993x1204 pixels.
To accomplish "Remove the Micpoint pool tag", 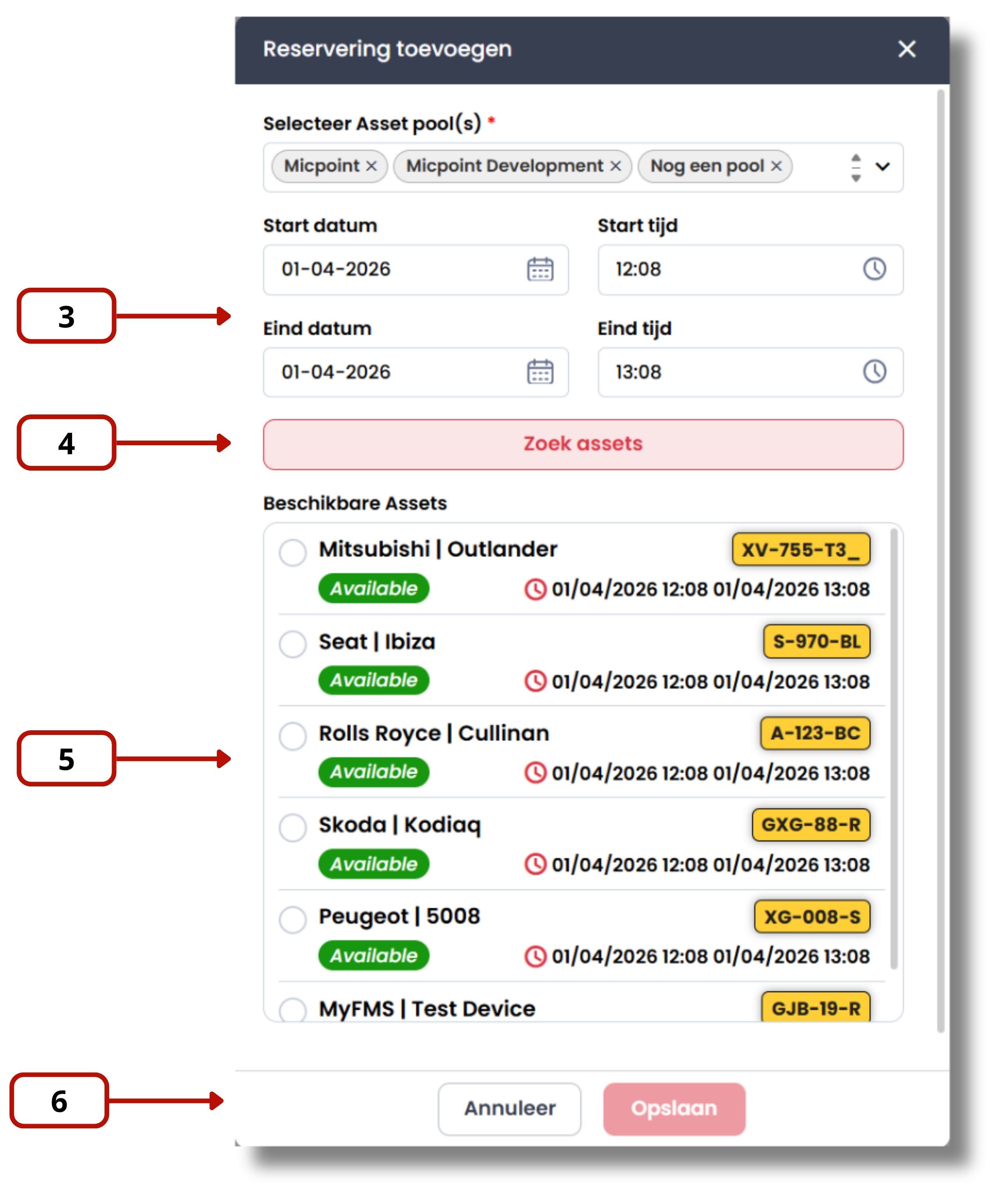I will (371, 166).
